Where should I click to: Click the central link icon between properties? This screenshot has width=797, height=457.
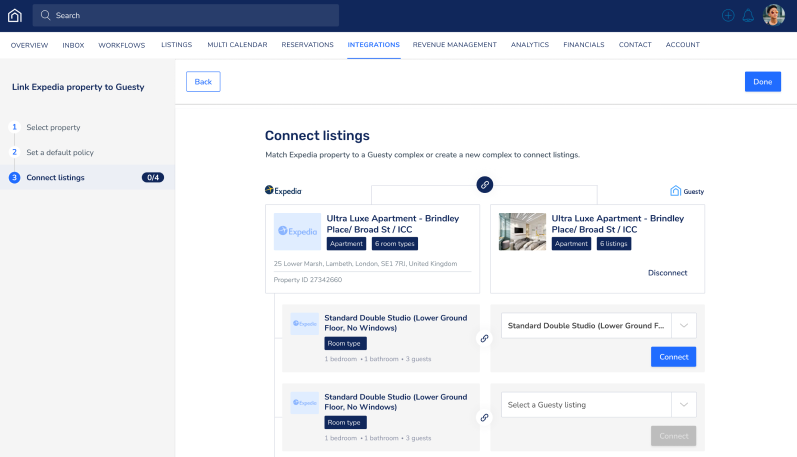[485, 184]
